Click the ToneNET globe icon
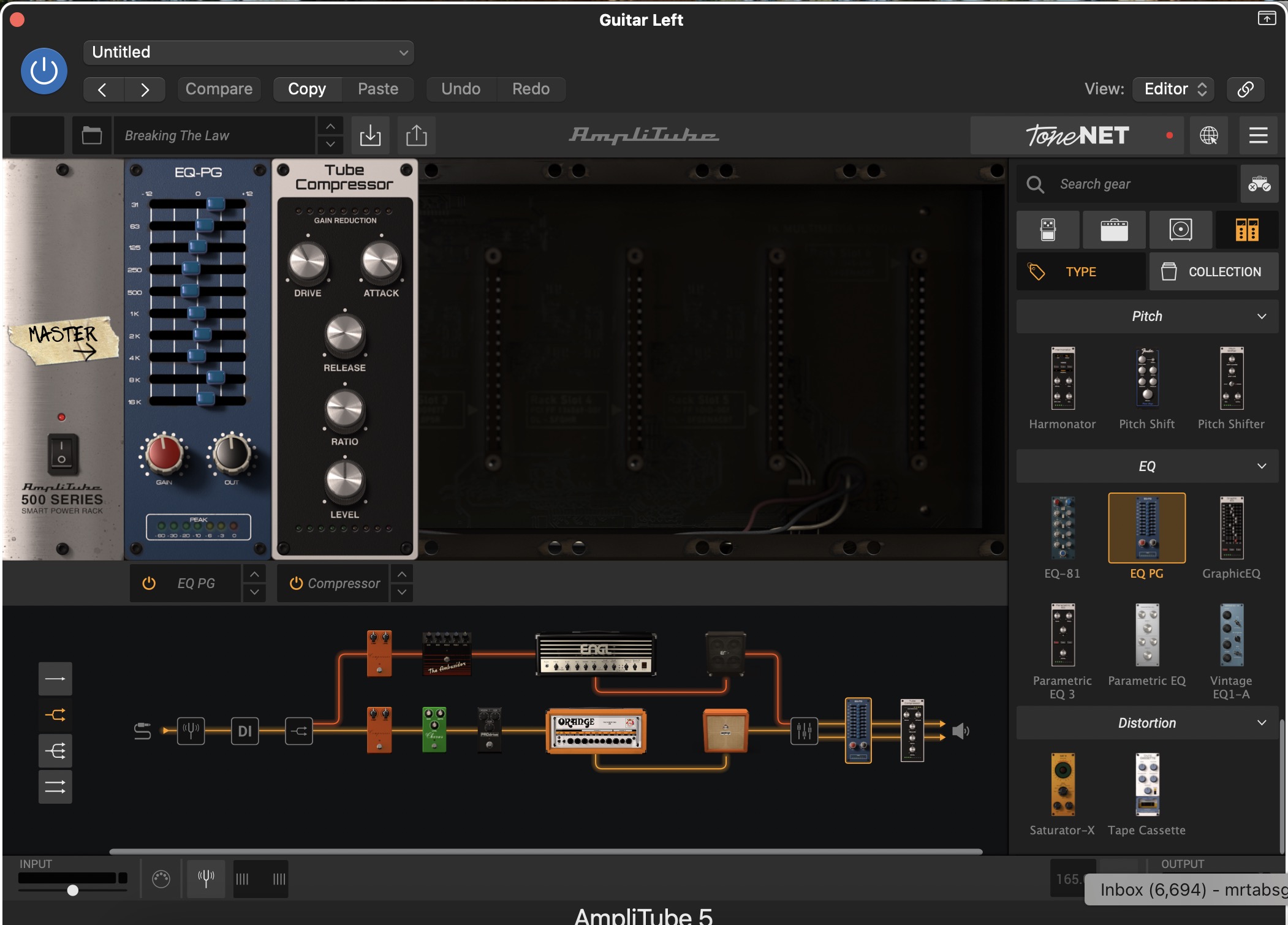The image size is (1288, 925). 1208,135
